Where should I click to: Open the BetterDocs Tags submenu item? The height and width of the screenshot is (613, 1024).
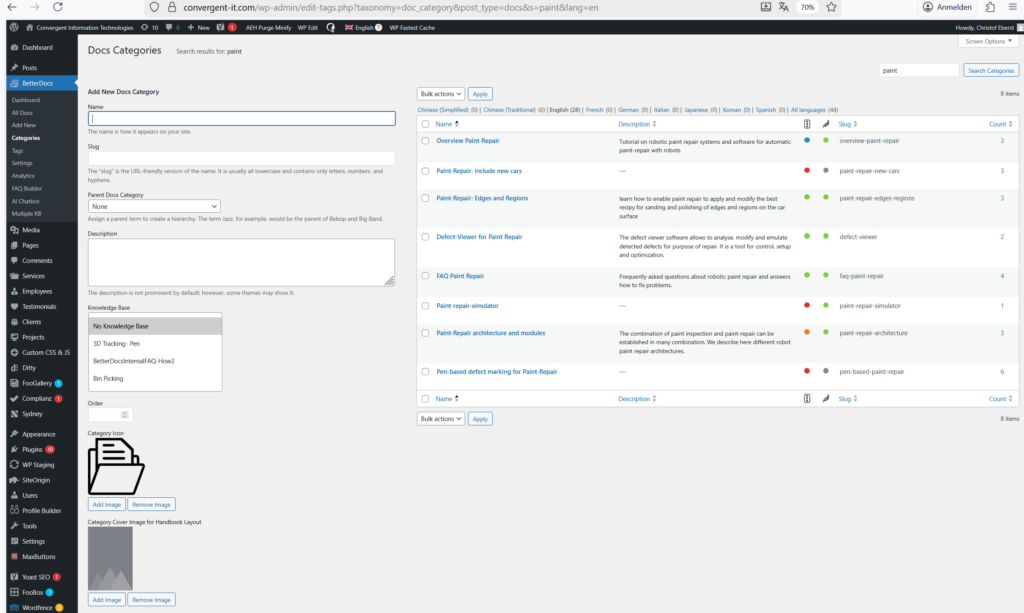[18, 150]
